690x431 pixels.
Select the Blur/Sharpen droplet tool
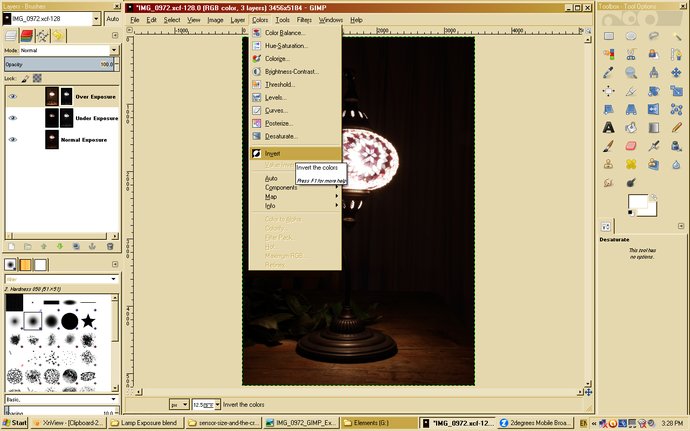[676, 164]
